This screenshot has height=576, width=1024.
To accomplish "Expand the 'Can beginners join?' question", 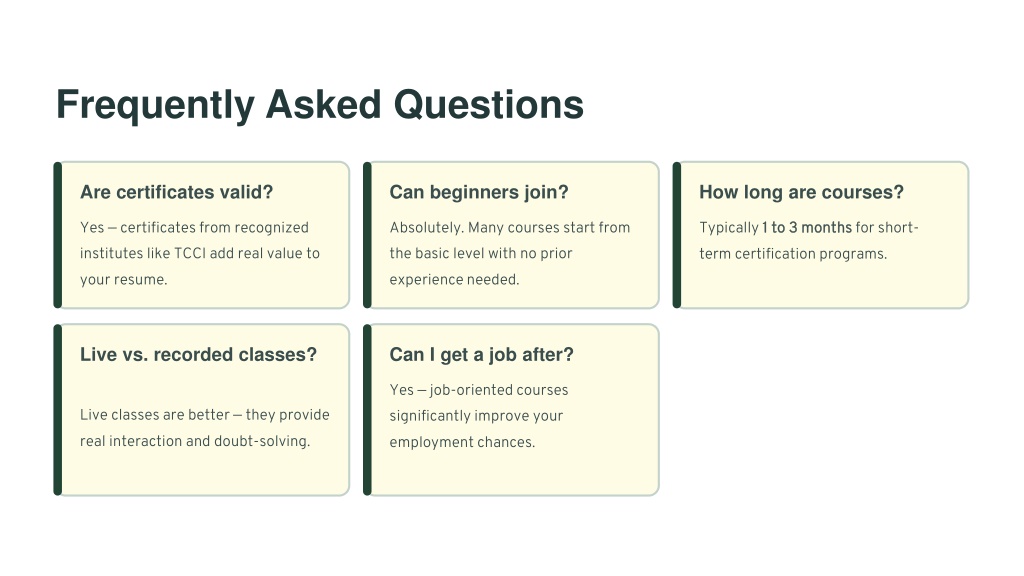I will [479, 192].
